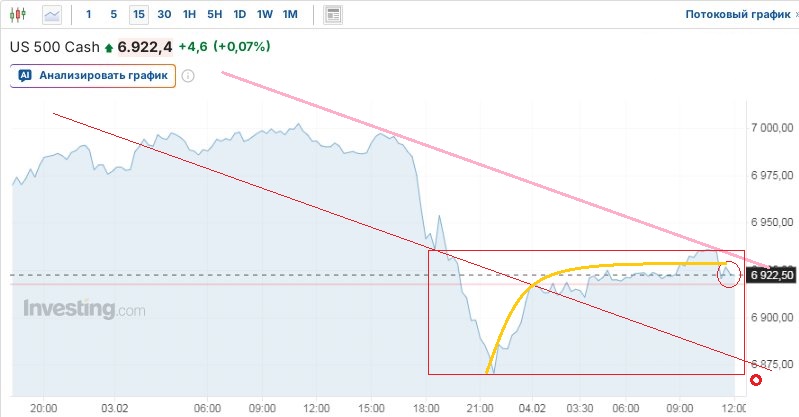Viewport: 799px width, 417px height.
Task: Choose the 1D interval
Action: tap(239, 15)
